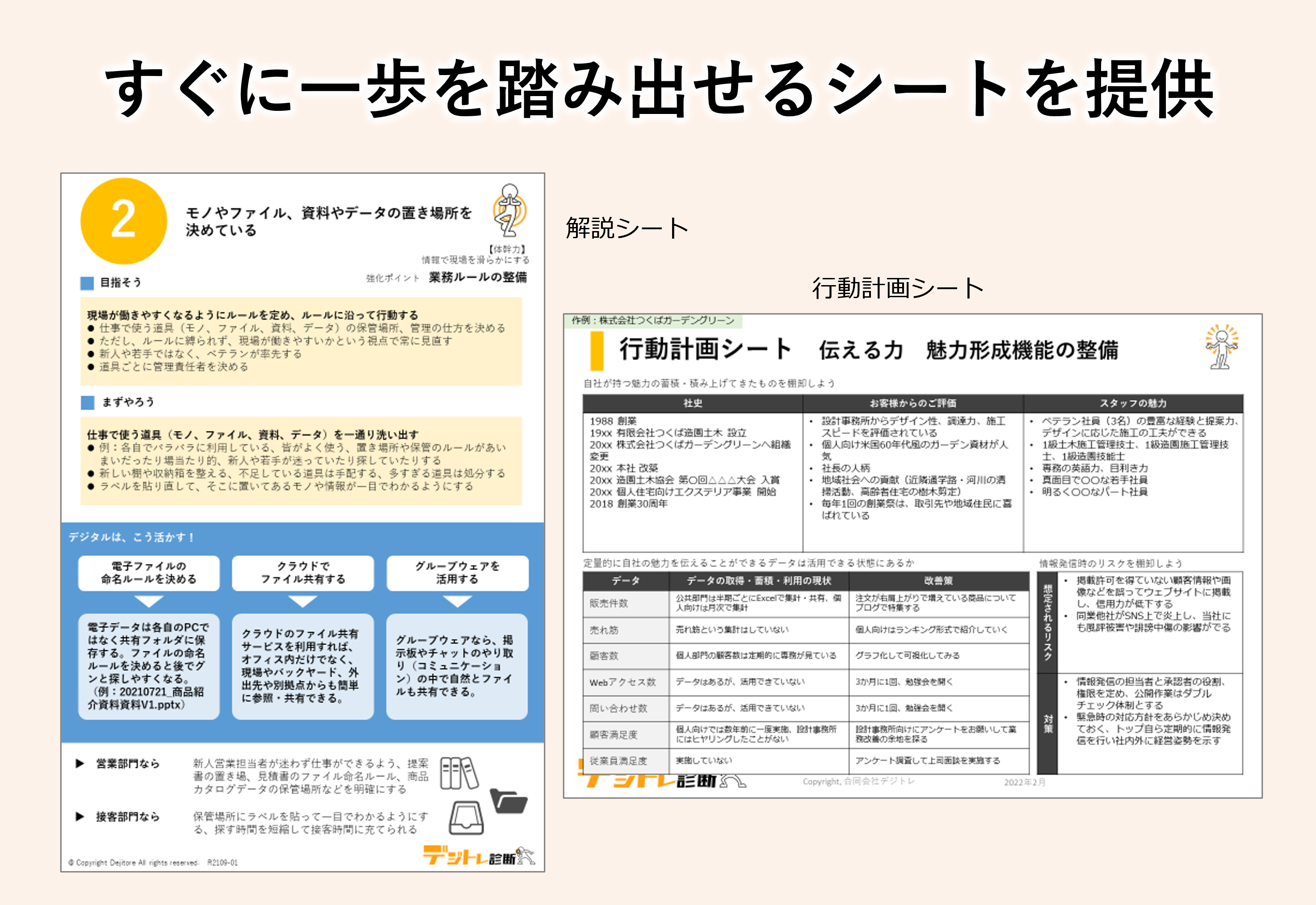Click the blue square beside まずやろう
This screenshot has height=905, width=1316.
87,403
